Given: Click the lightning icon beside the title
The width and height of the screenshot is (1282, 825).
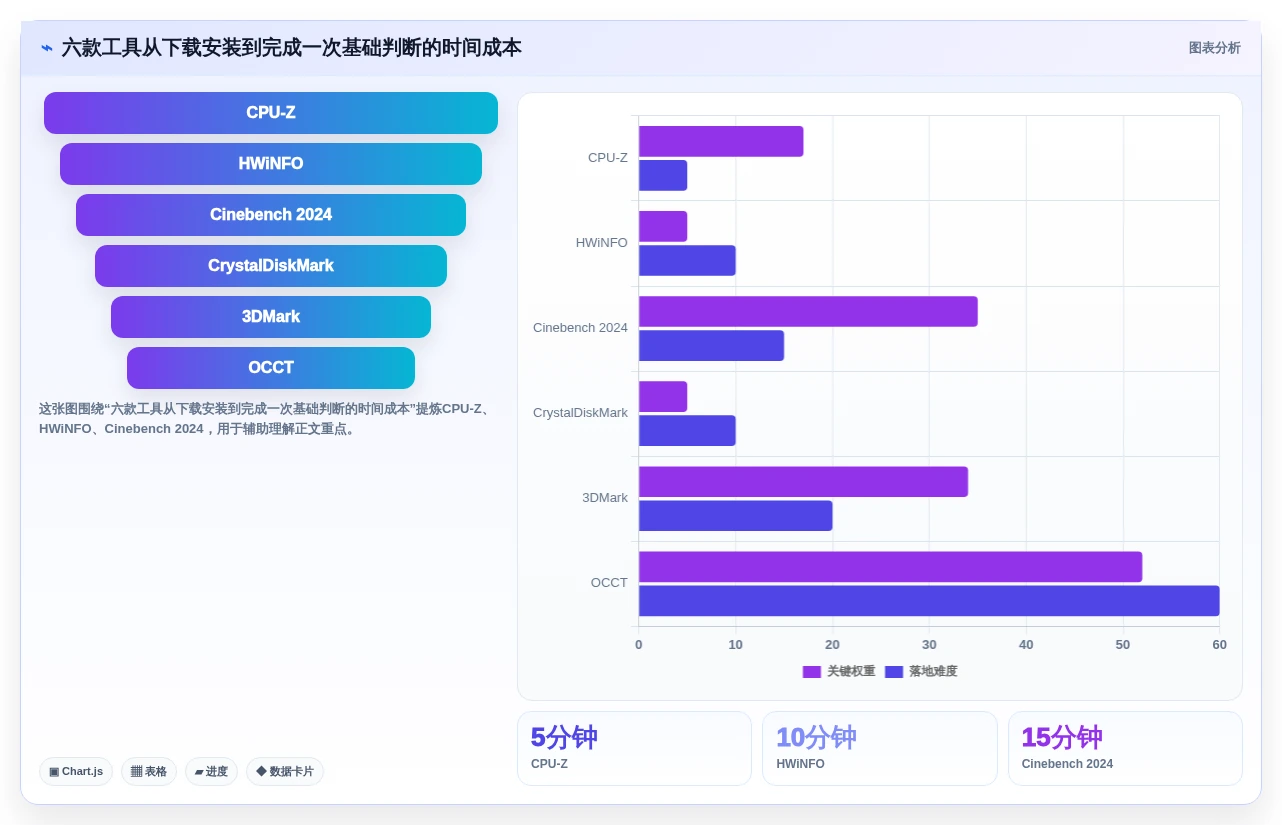Looking at the screenshot, I should tap(47, 48).
